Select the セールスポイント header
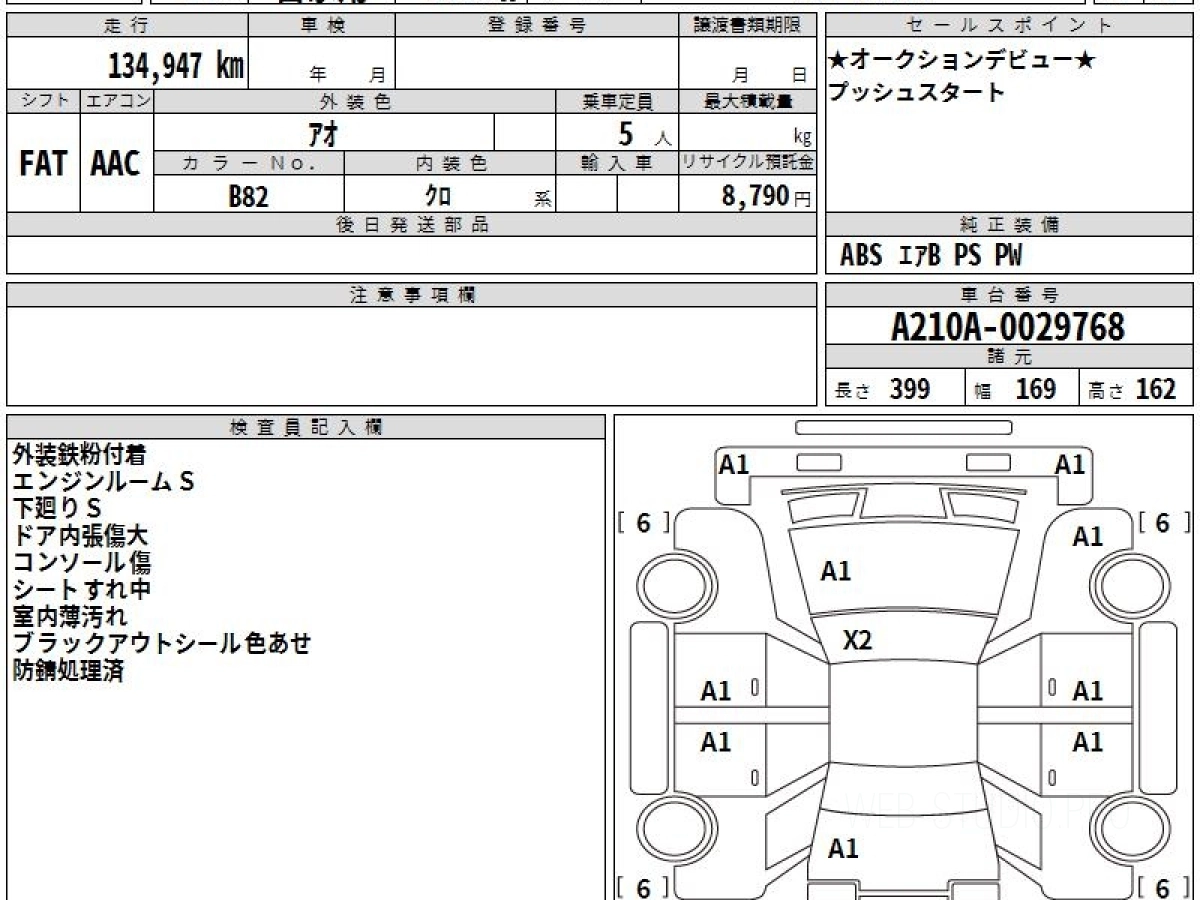The width and height of the screenshot is (1200, 900). [x=1010, y=26]
